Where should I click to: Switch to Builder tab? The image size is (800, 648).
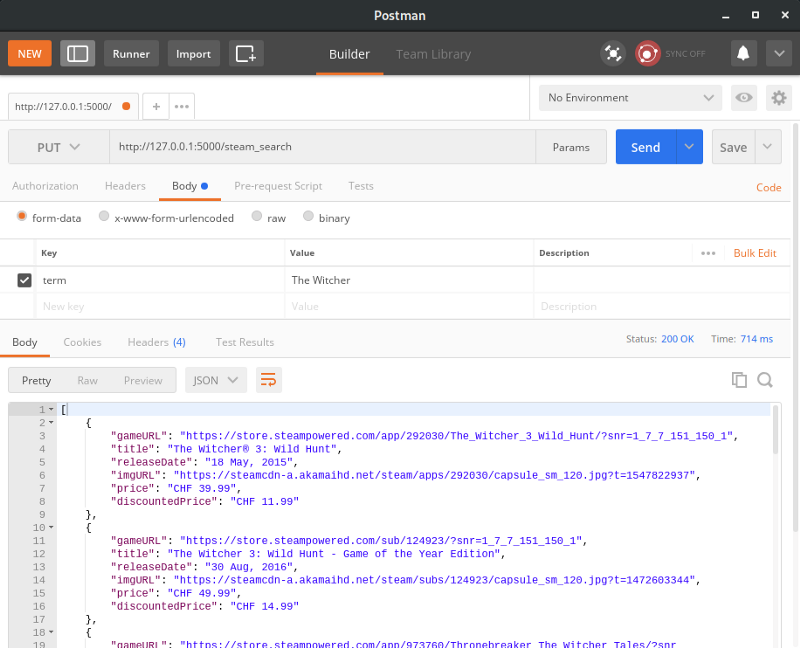(349, 54)
